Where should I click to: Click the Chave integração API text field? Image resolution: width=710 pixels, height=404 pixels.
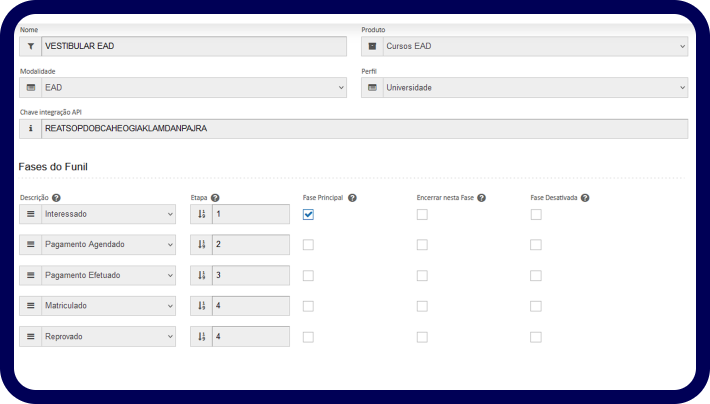click(x=364, y=129)
